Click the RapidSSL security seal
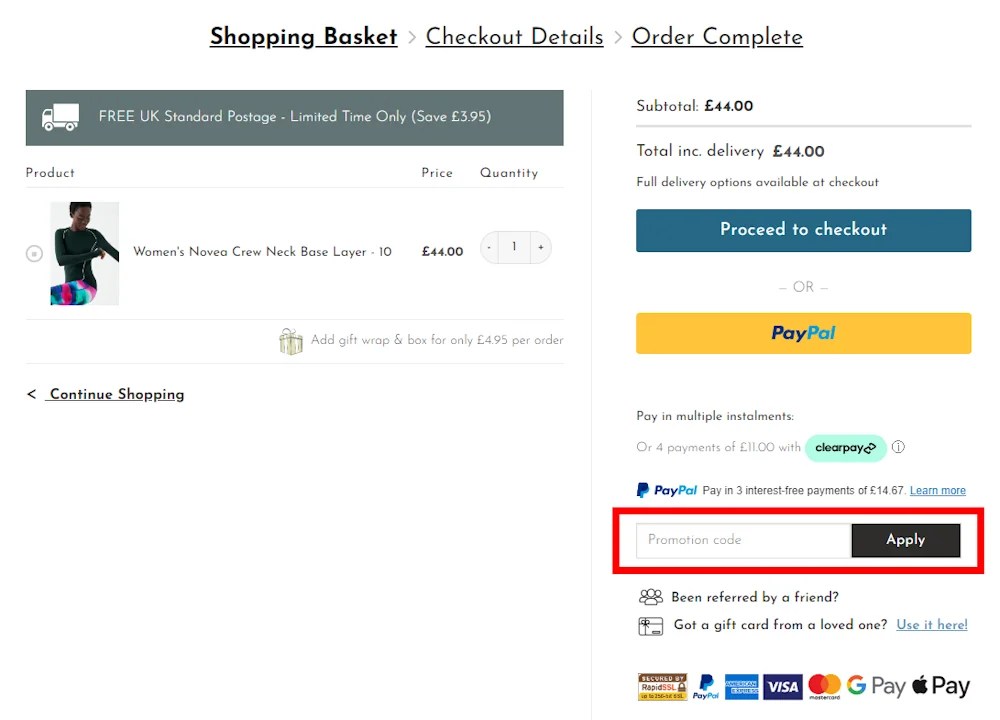Screen dimensions: 1000x720 coord(663,686)
